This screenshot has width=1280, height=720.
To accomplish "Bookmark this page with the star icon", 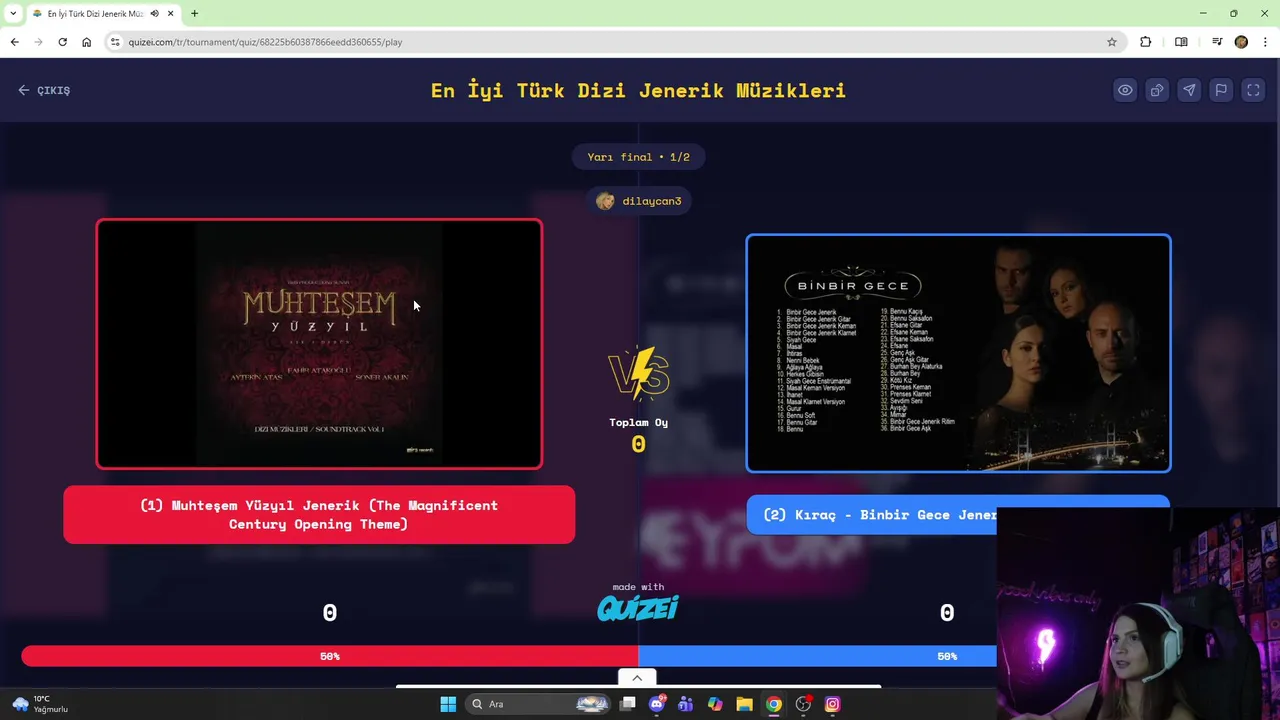I will click(1111, 42).
